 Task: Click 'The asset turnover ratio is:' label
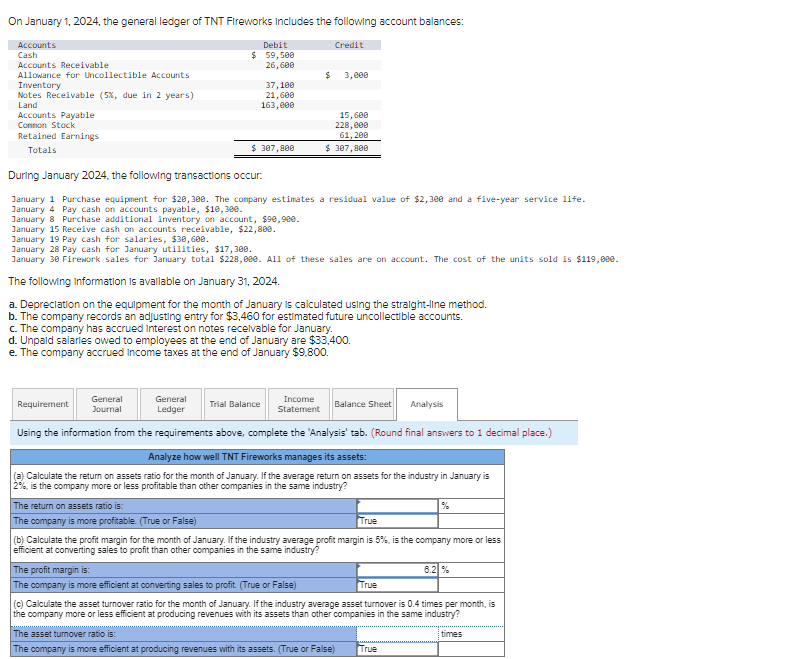(x=64, y=634)
